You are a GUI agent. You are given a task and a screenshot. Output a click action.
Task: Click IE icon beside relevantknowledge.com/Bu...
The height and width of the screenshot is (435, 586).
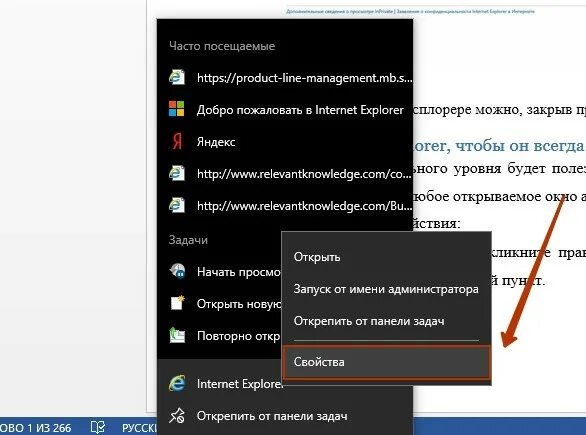(x=177, y=205)
